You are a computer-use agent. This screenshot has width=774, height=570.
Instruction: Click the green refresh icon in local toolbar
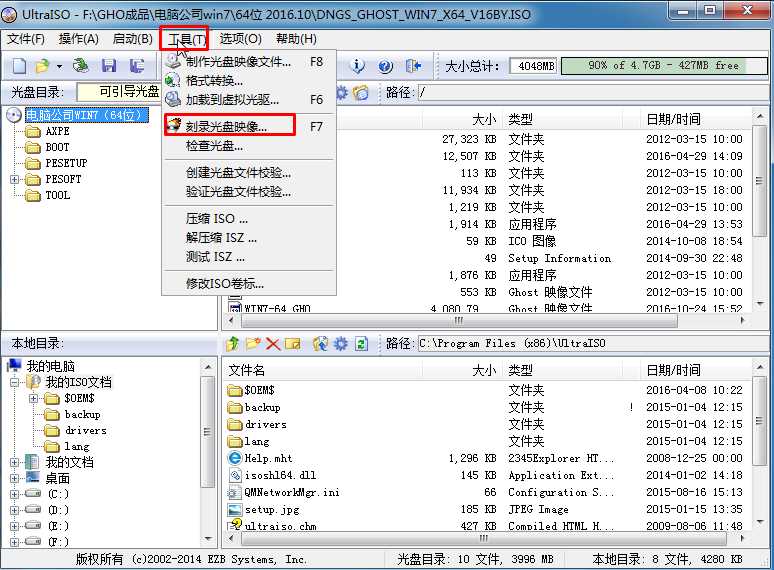pos(361,343)
